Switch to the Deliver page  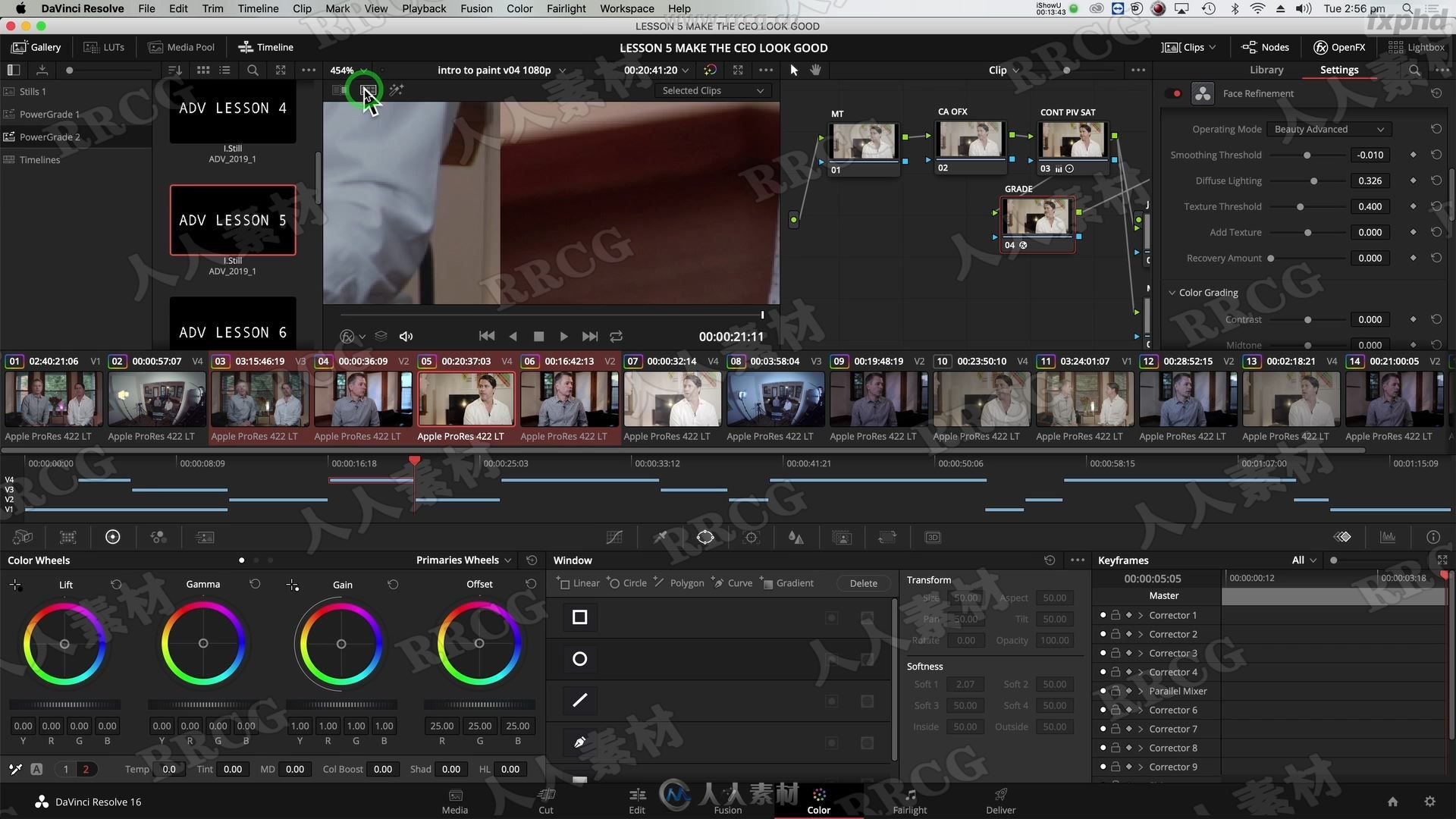click(x=1001, y=801)
